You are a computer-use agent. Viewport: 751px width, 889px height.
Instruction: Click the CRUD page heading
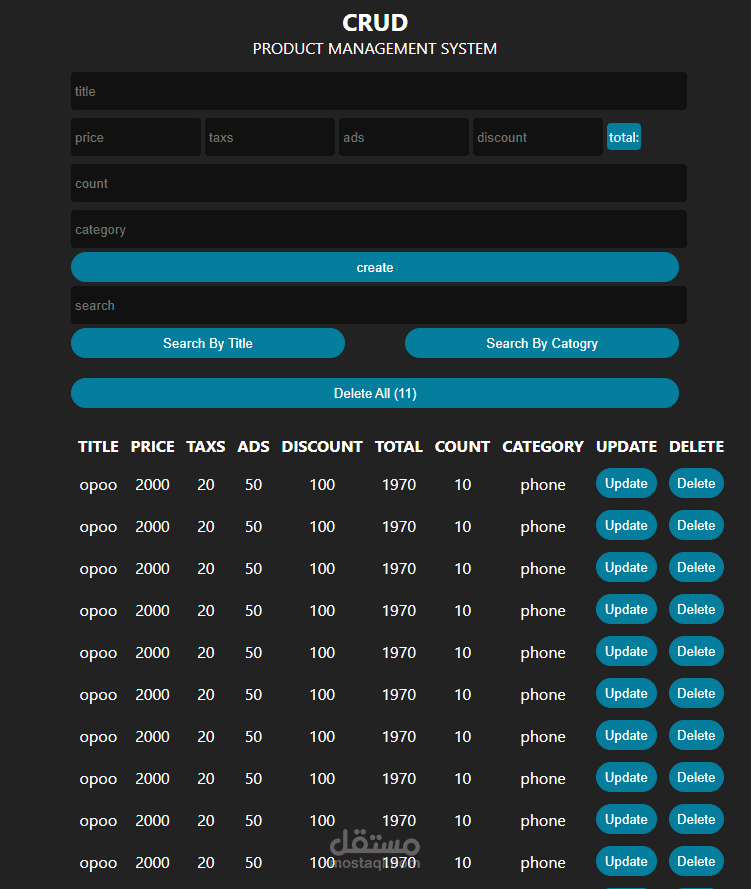(x=375, y=23)
